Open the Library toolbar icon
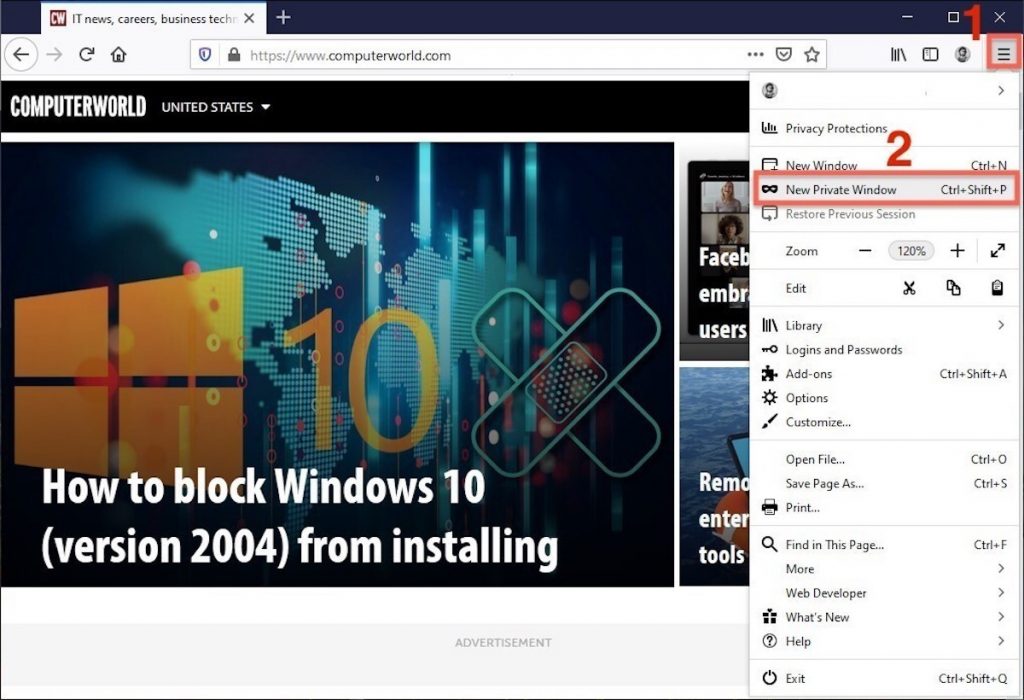 (898, 55)
